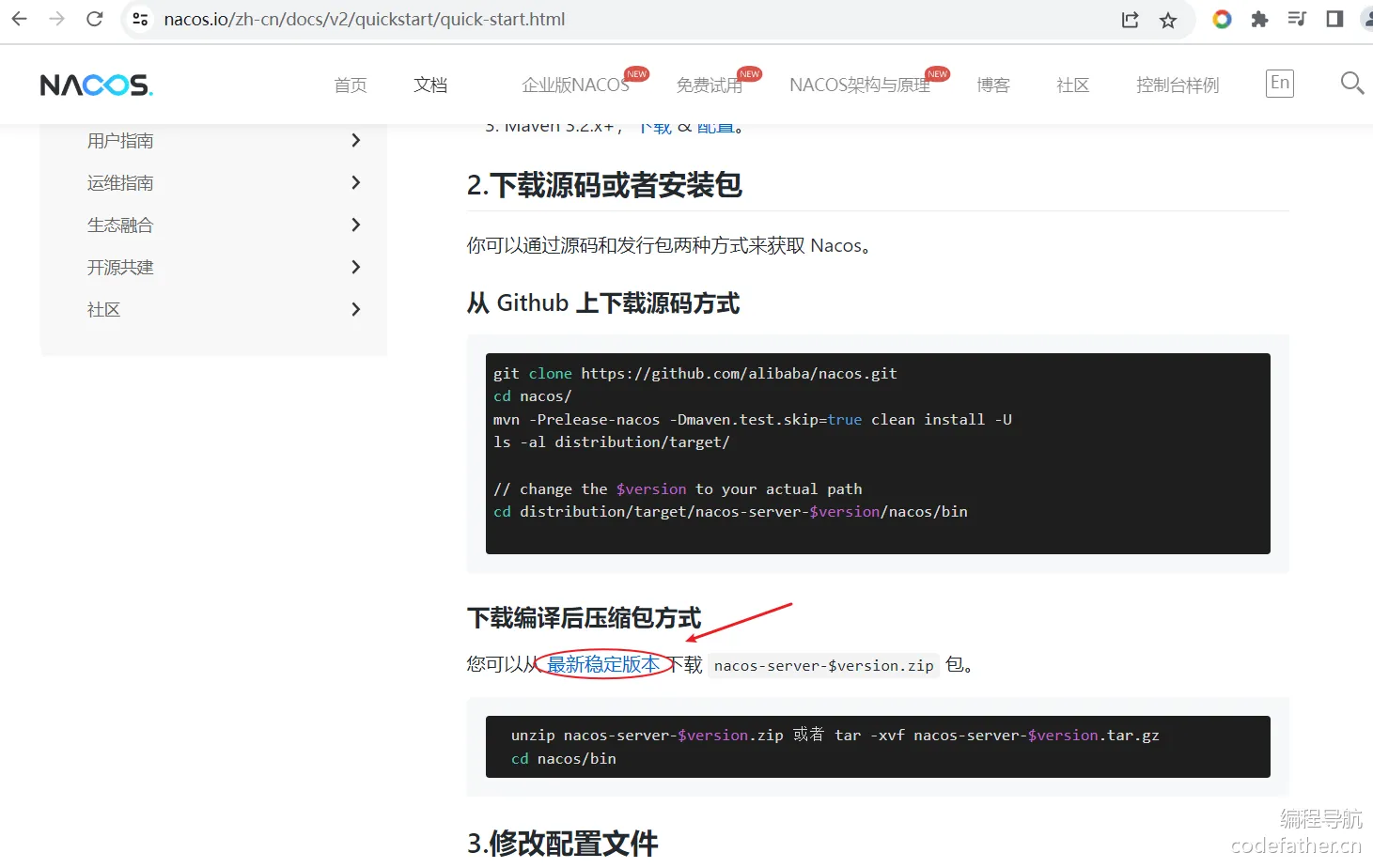Open 控制台样例 in the navigation

point(1178,85)
